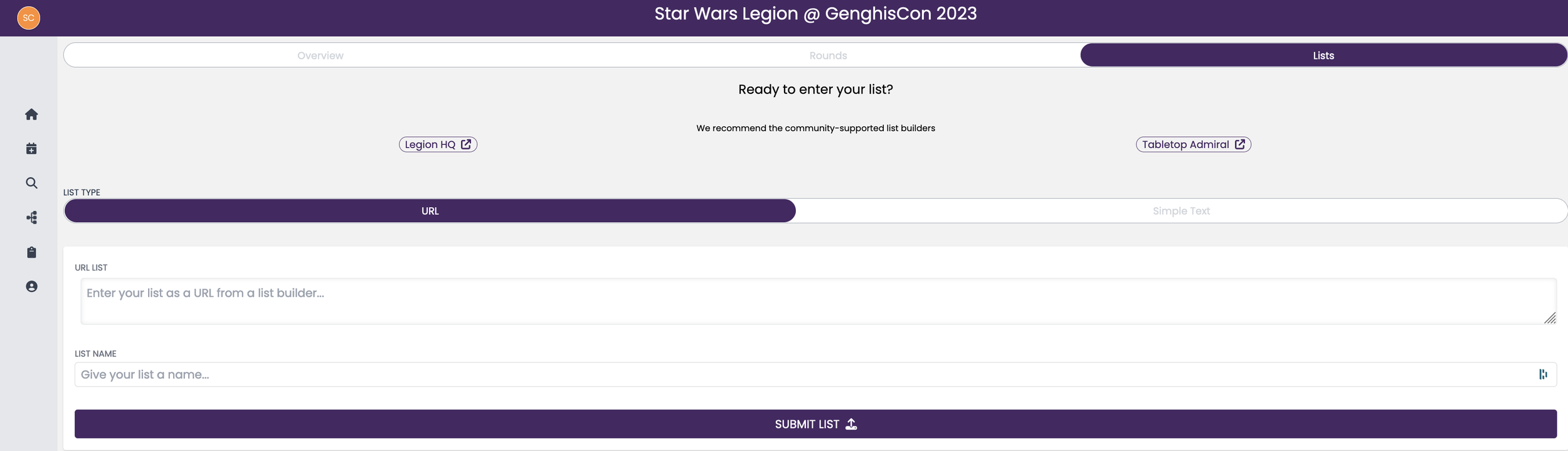The height and width of the screenshot is (451, 1568).
Task: Open the bracket tree icon in sidebar
Action: pos(31,218)
